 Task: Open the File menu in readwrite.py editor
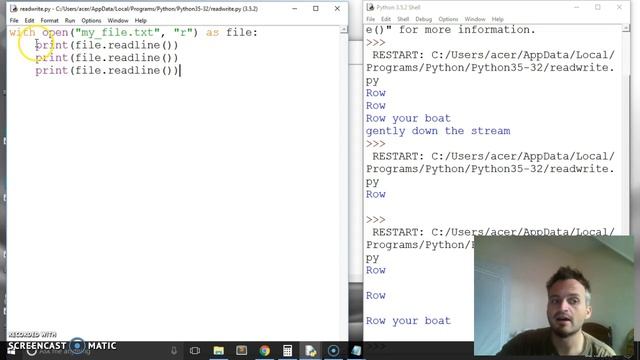click(x=14, y=20)
